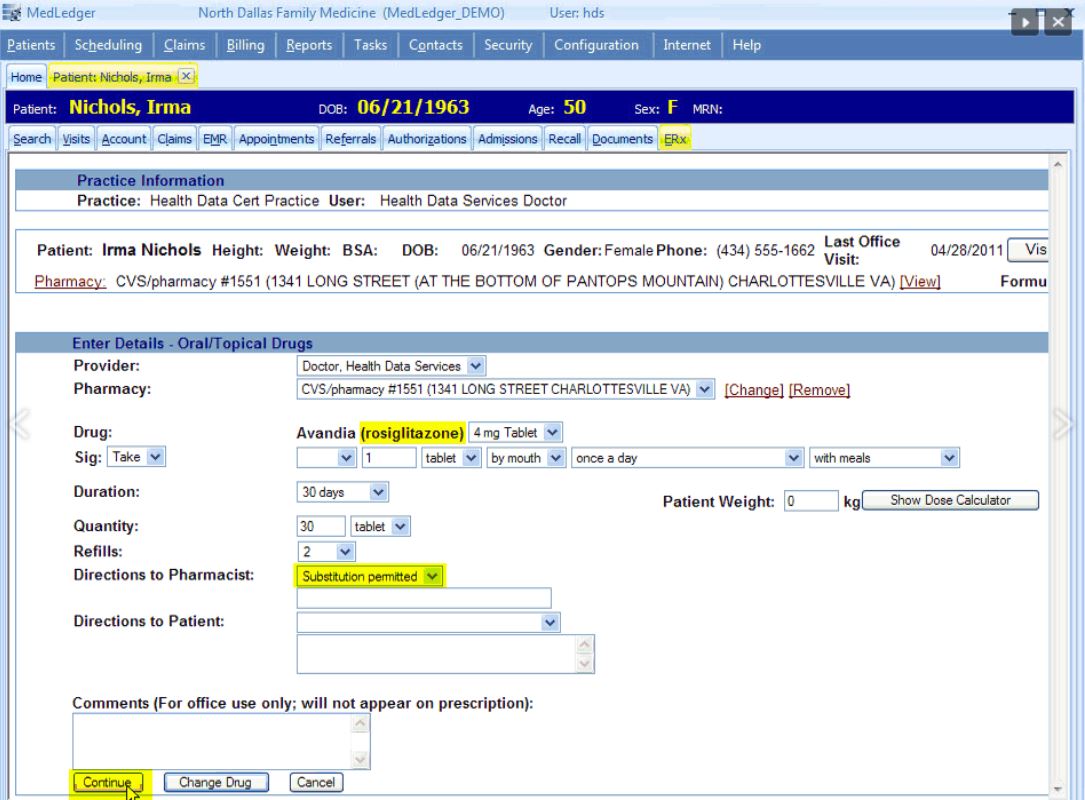Open the Security menu
1085x800 pixels.
tap(508, 45)
